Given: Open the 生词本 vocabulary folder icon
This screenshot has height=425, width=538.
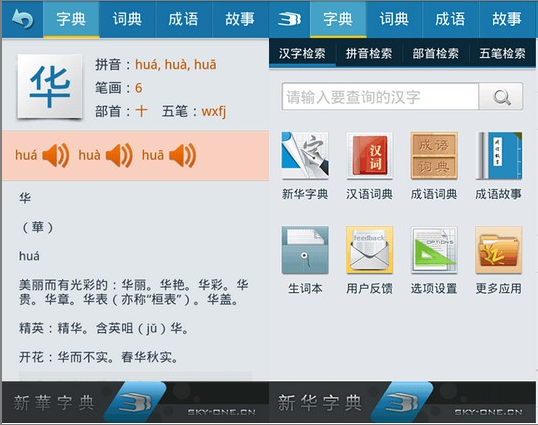Looking at the screenshot, I should [x=305, y=250].
